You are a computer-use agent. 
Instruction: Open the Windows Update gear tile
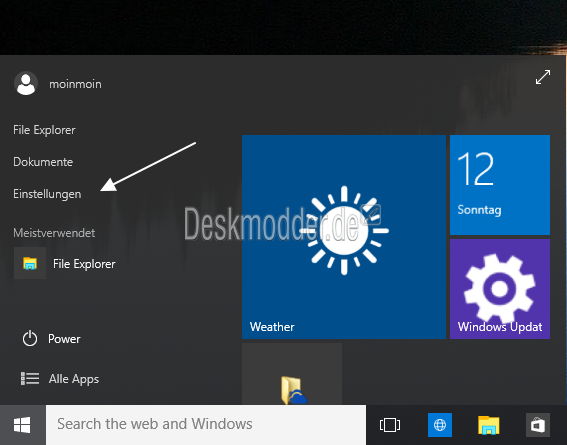[500, 289]
